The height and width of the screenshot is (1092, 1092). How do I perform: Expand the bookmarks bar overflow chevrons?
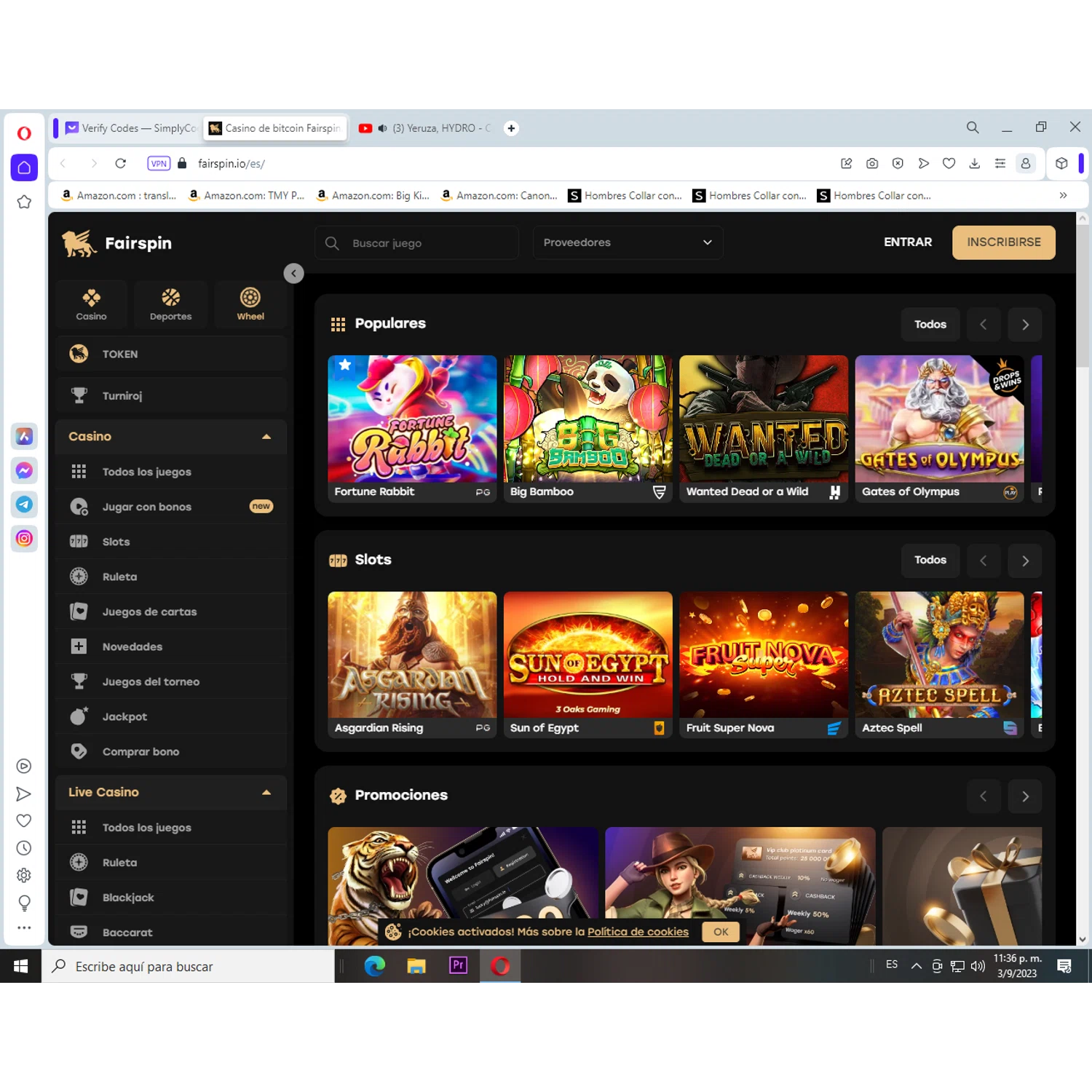coord(1063,195)
